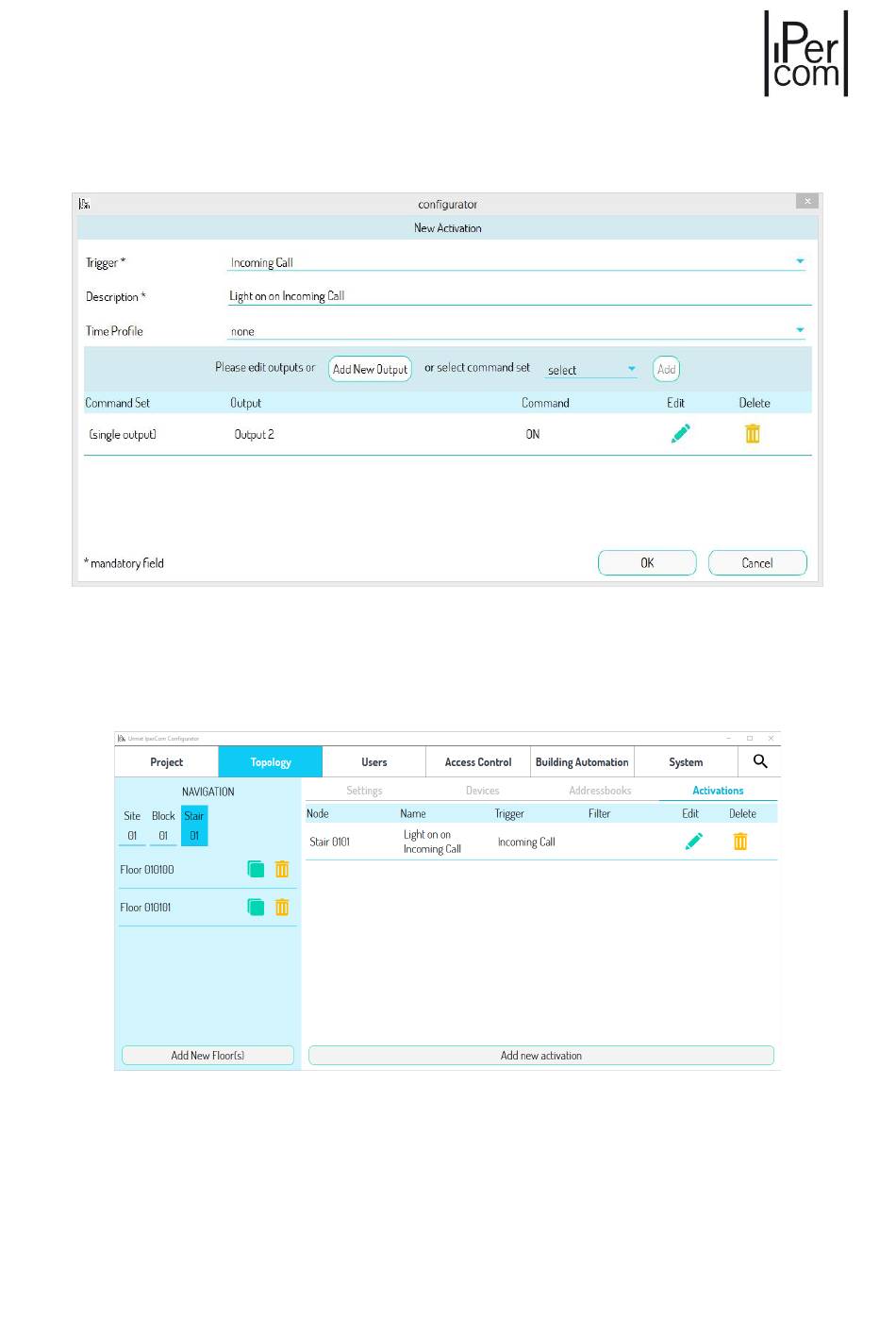Click Add New Floor(s) button
This screenshot has width=896, height=1318.
coord(207,1056)
